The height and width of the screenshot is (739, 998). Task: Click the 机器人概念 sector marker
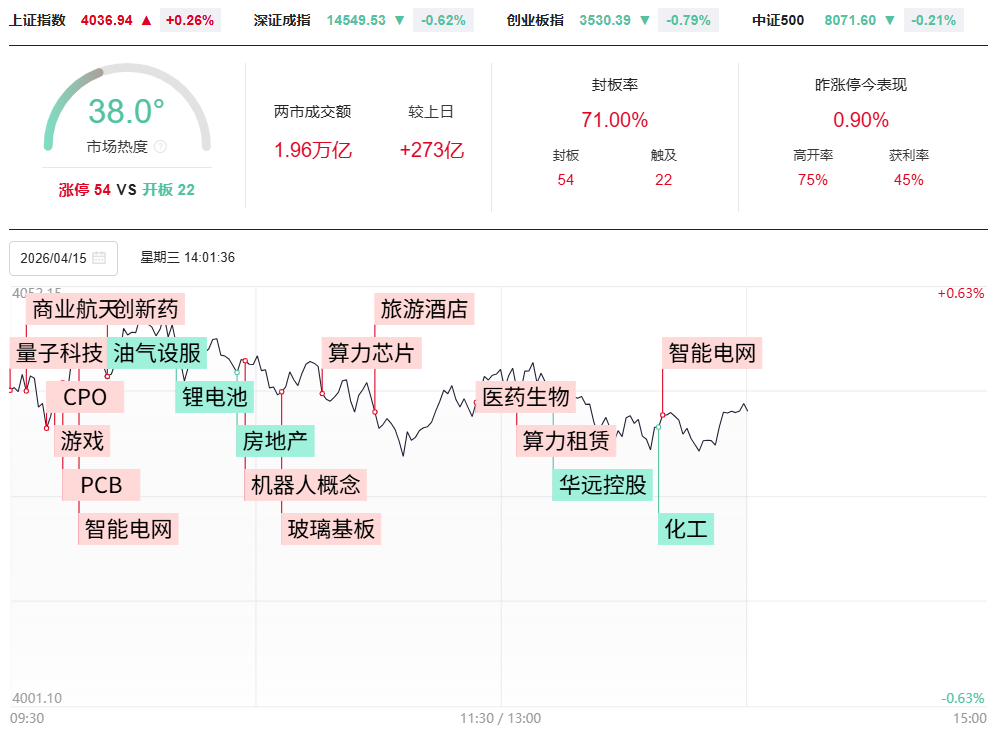click(x=305, y=485)
